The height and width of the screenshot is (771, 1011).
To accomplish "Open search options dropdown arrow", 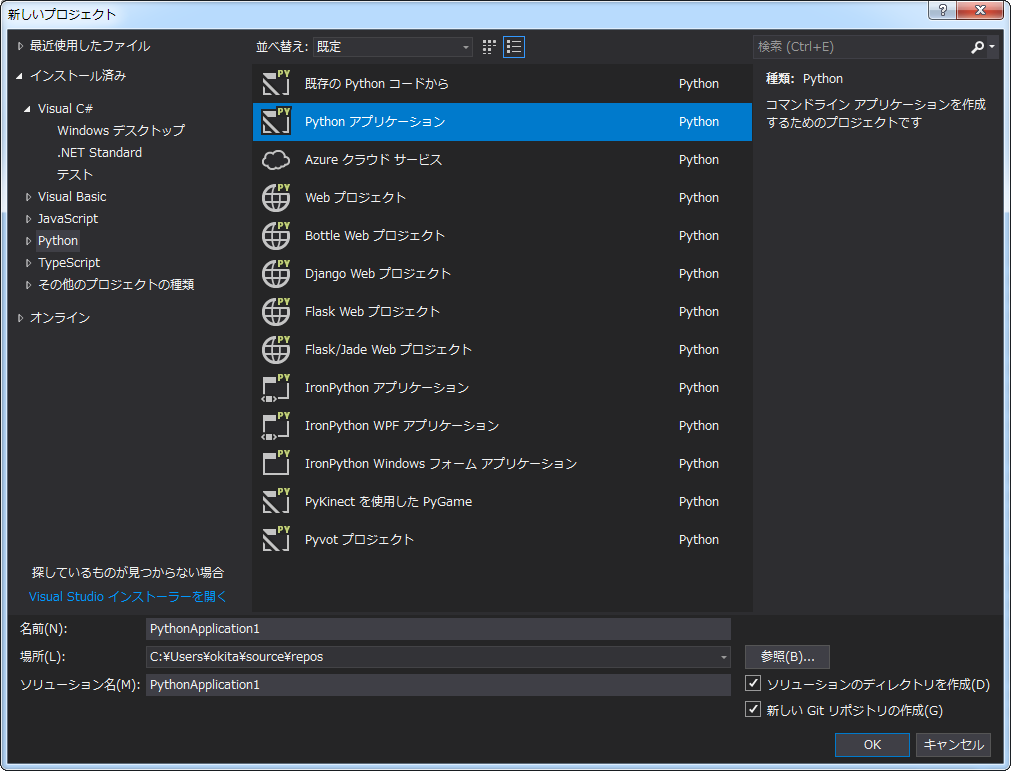I will point(992,47).
